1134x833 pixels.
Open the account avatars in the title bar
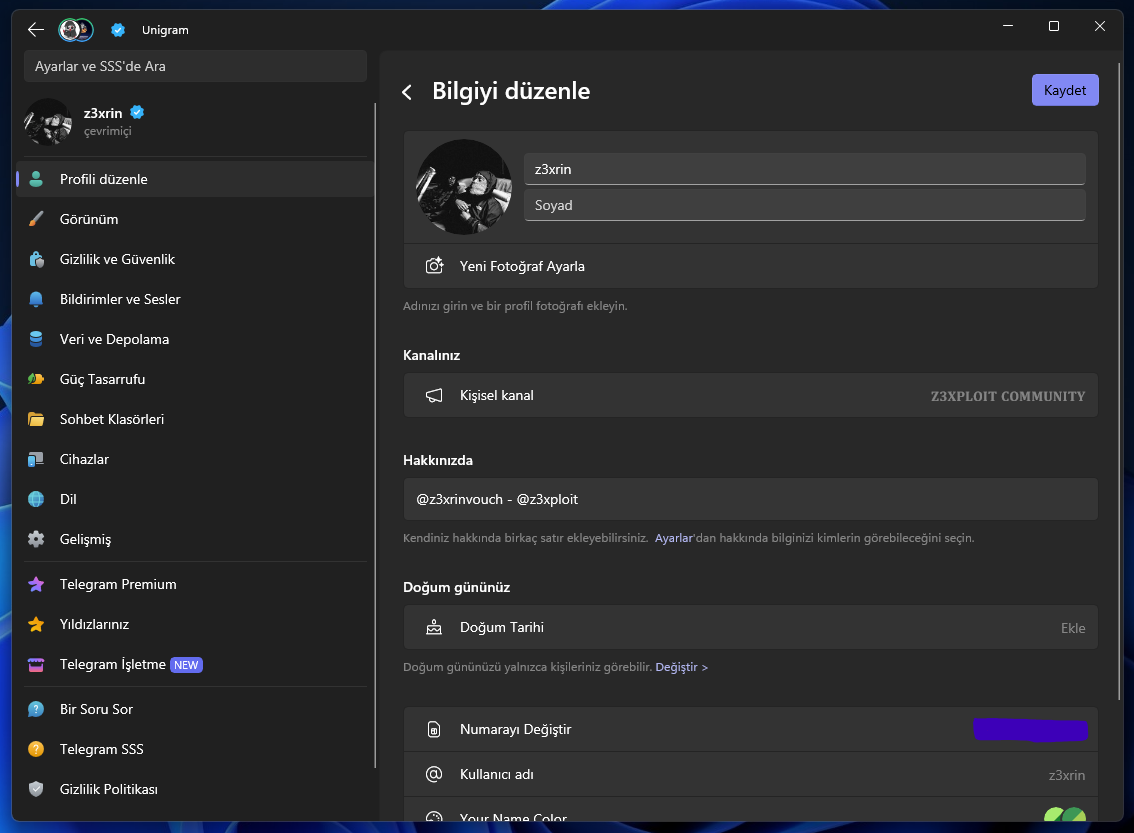coord(75,30)
